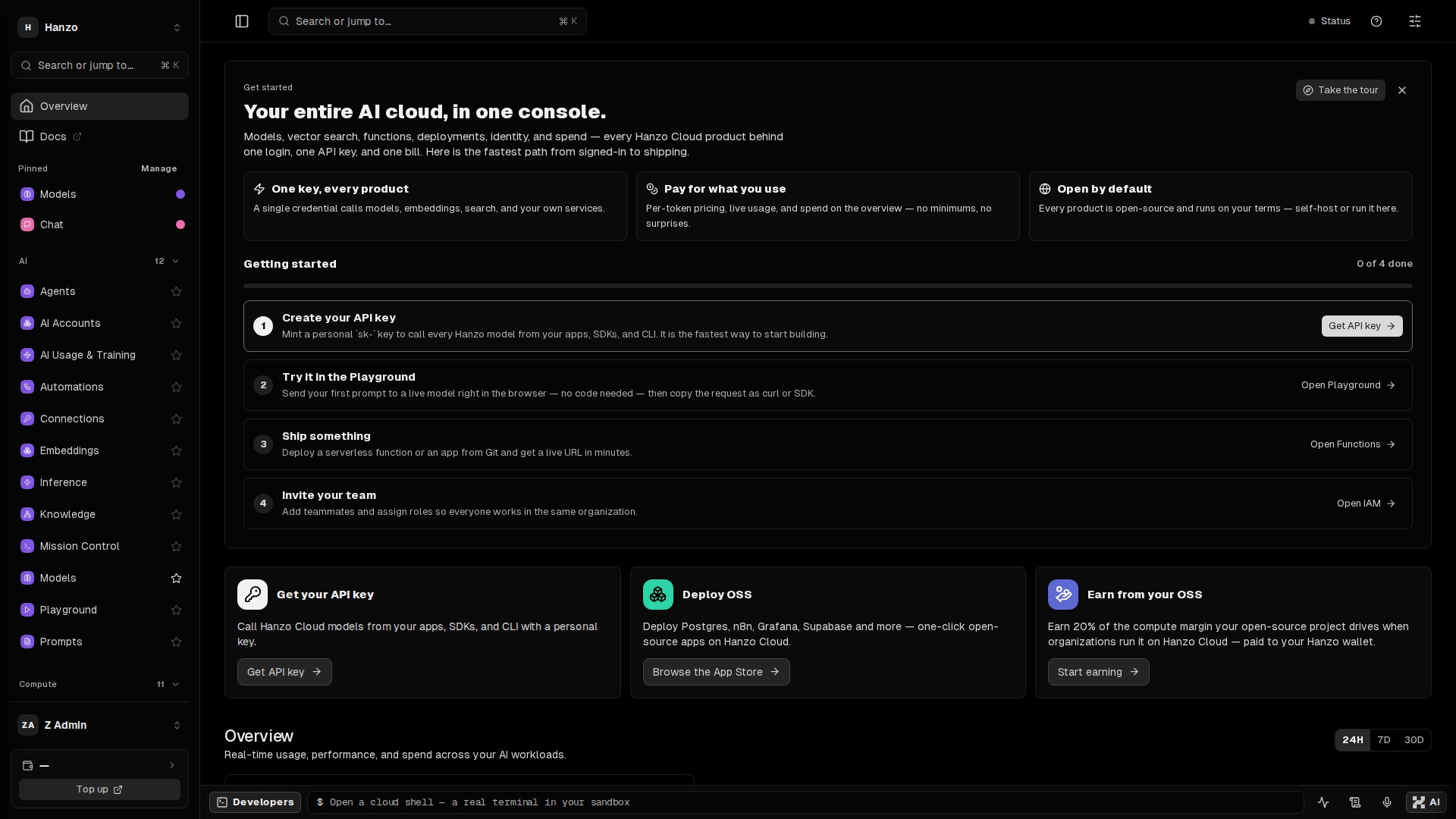
Task: Click the AI Usage & Training icon
Action: pyautogui.click(x=27, y=355)
